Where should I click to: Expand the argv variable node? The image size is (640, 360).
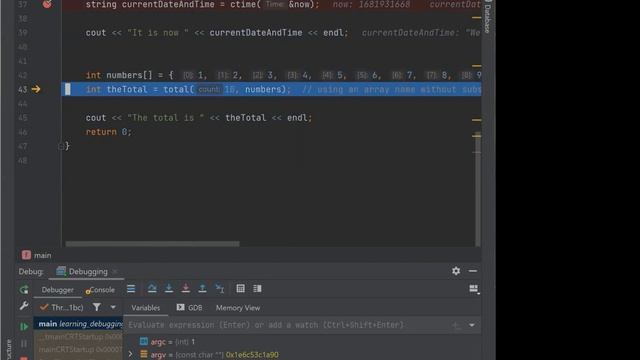131,354
